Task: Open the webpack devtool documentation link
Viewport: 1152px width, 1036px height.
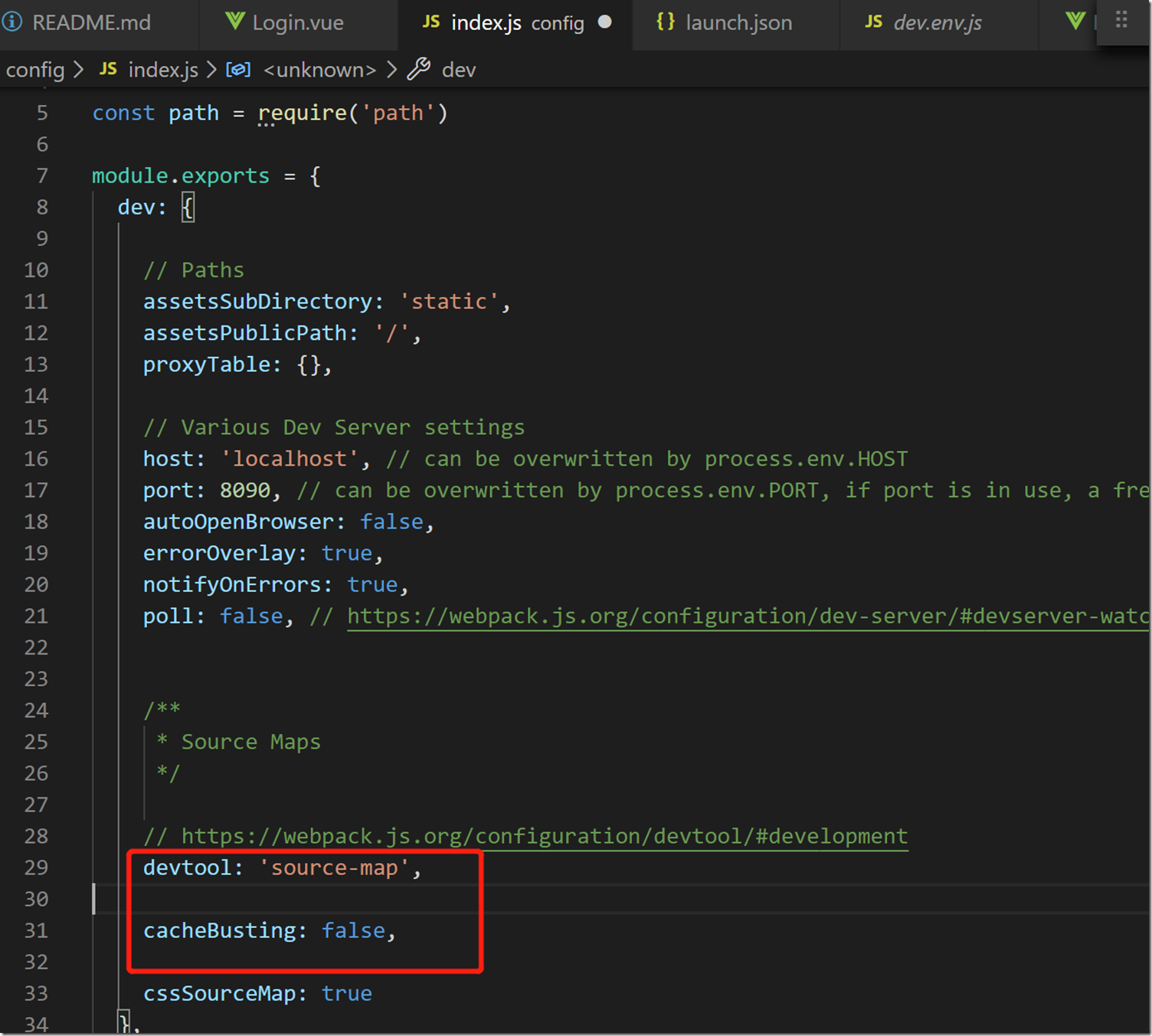Action: [545, 836]
